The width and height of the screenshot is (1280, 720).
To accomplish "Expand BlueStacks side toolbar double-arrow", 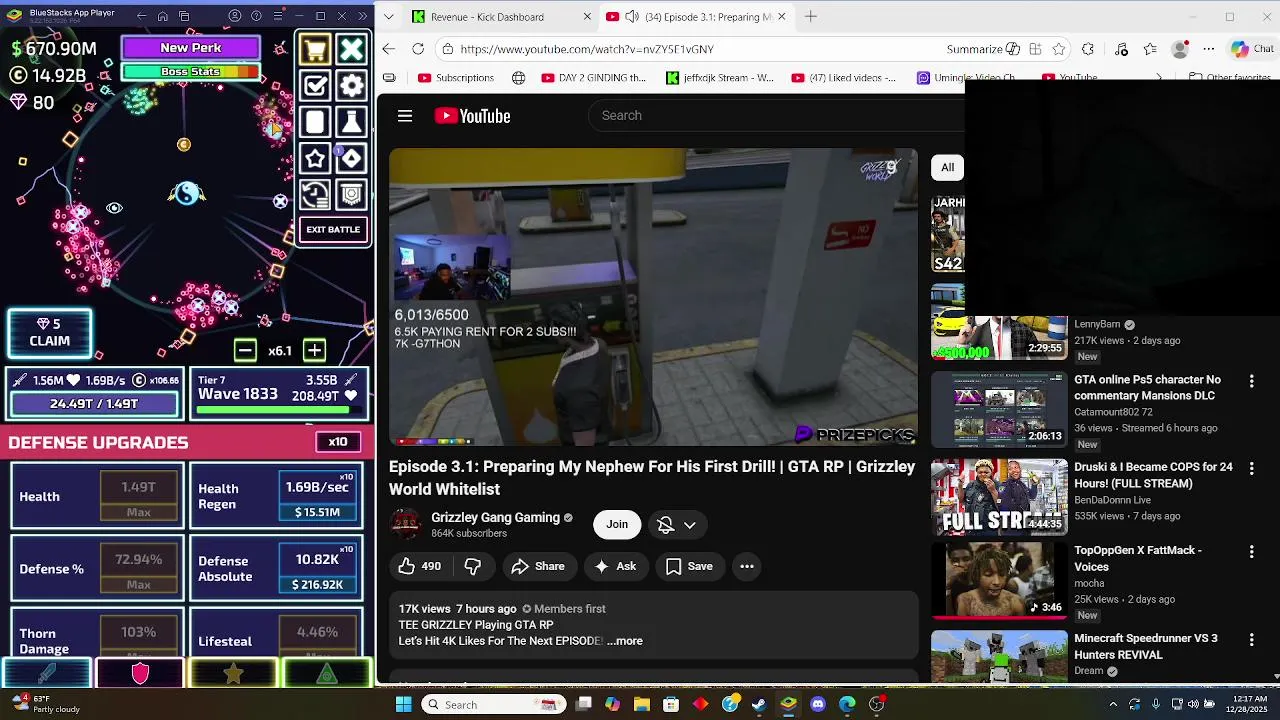I will (x=363, y=16).
